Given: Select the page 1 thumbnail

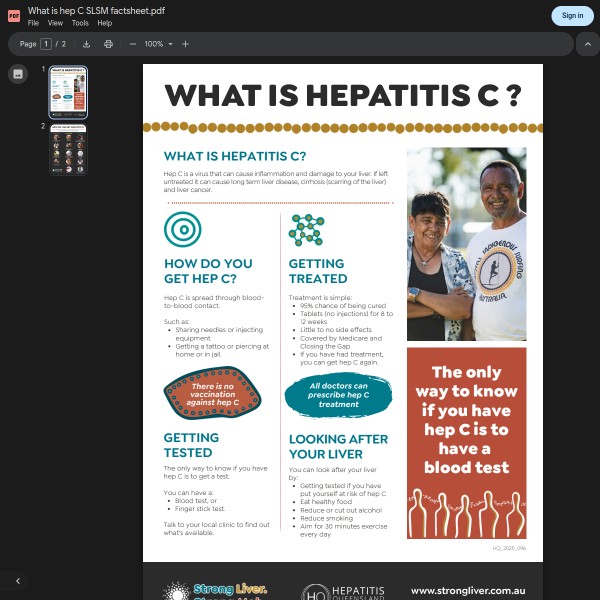Looking at the screenshot, I should 69,93.
